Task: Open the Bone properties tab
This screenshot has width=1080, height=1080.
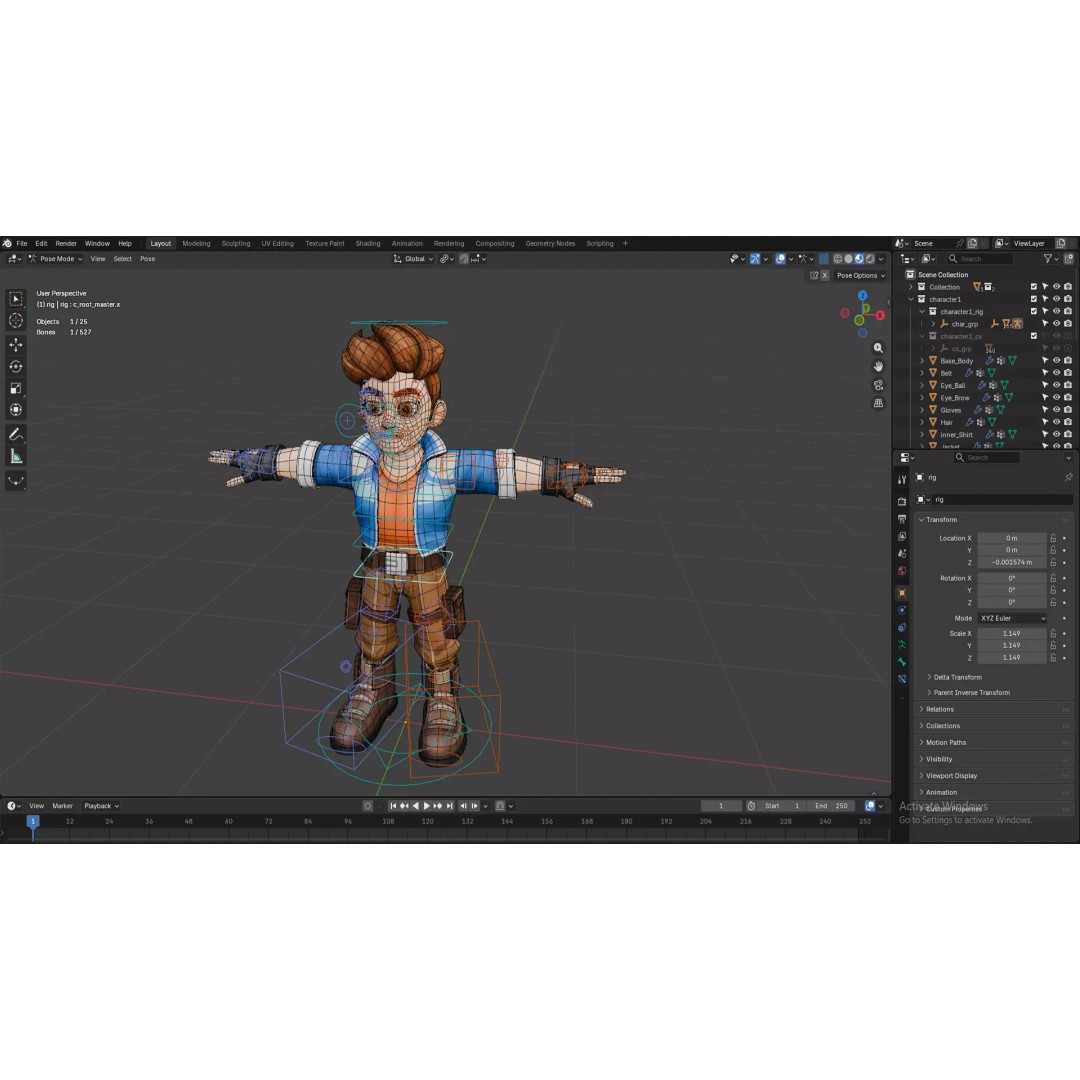Action: [x=902, y=662]
